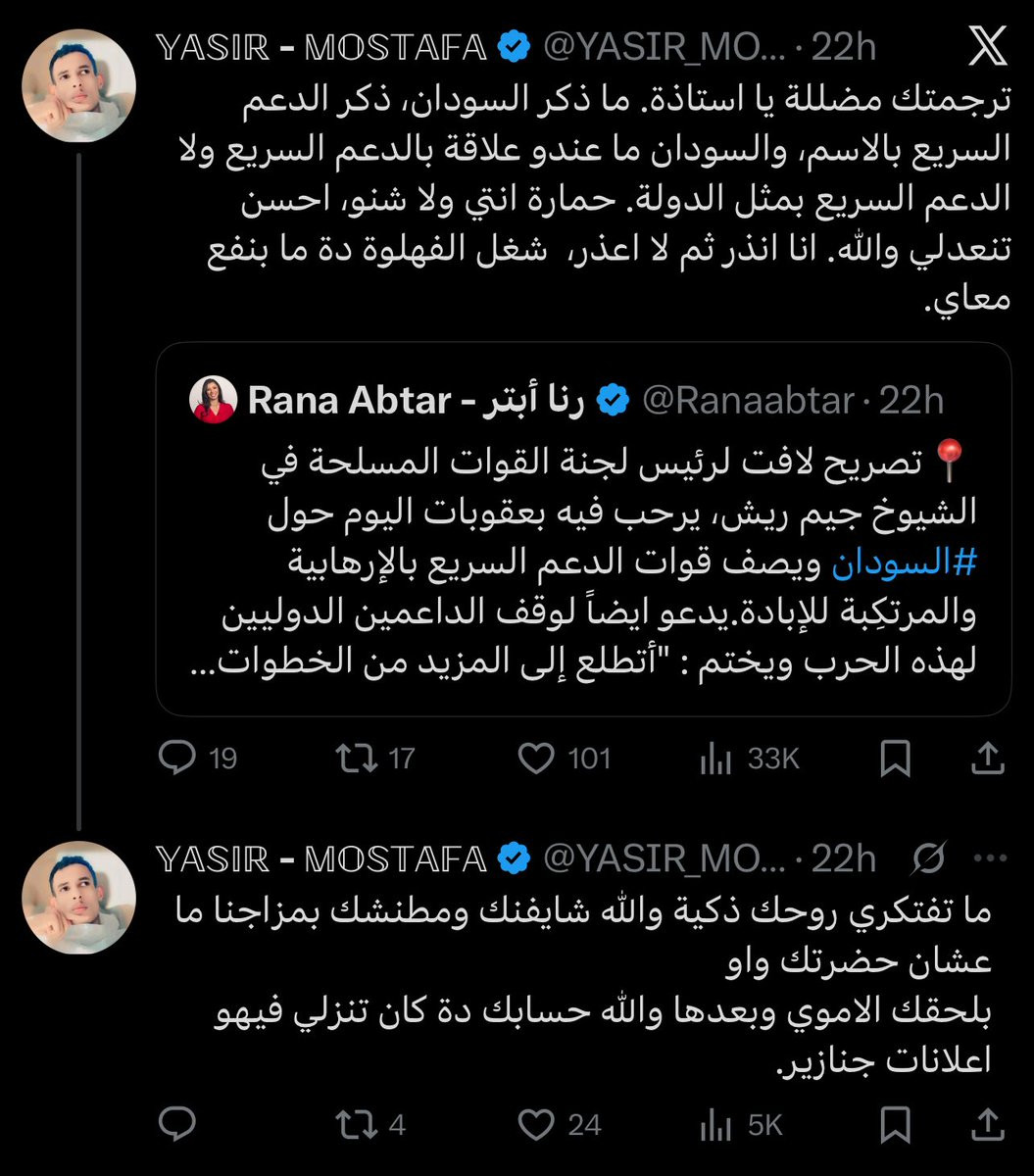Bookmark the first tweet

[x=895, y=759]
